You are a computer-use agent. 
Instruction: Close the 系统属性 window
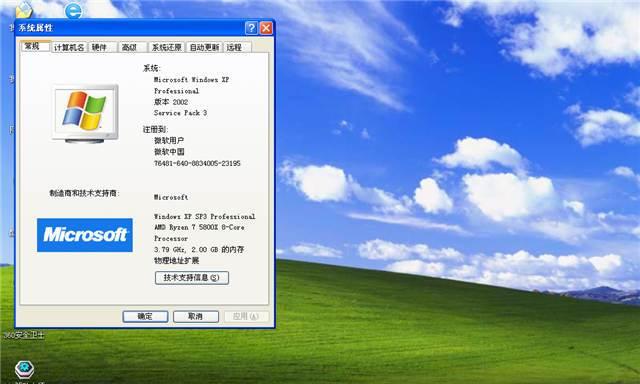(x=266, y=28)
